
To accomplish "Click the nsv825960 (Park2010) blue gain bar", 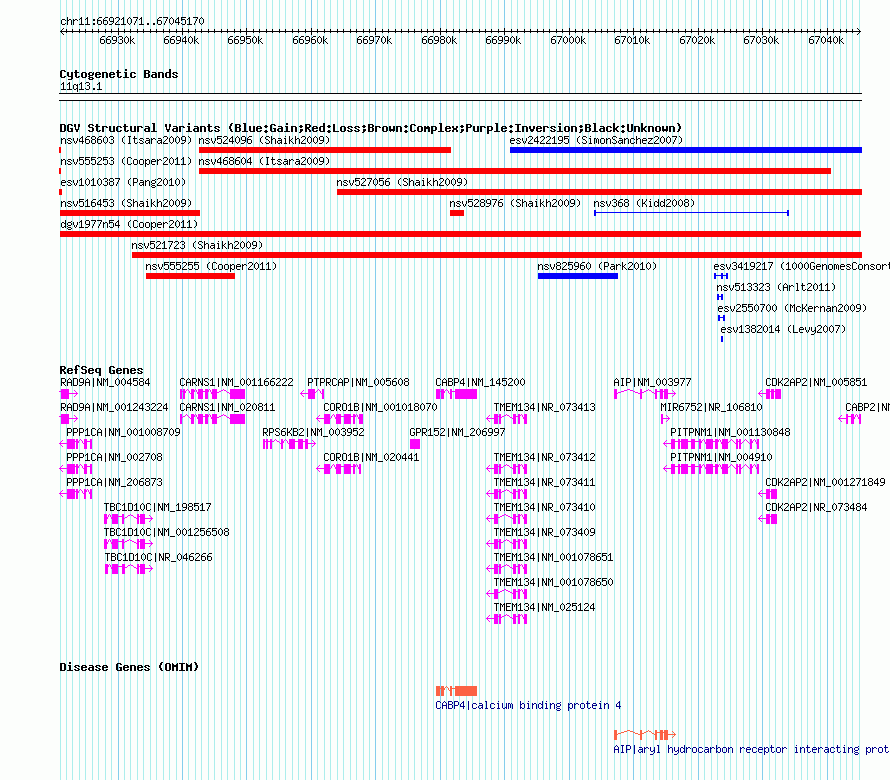I will point(578,276).
